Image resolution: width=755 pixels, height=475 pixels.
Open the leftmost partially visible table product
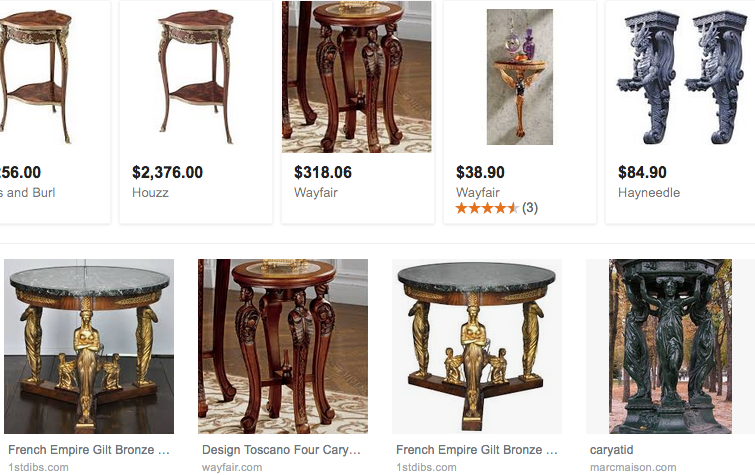tap(35, 76)
